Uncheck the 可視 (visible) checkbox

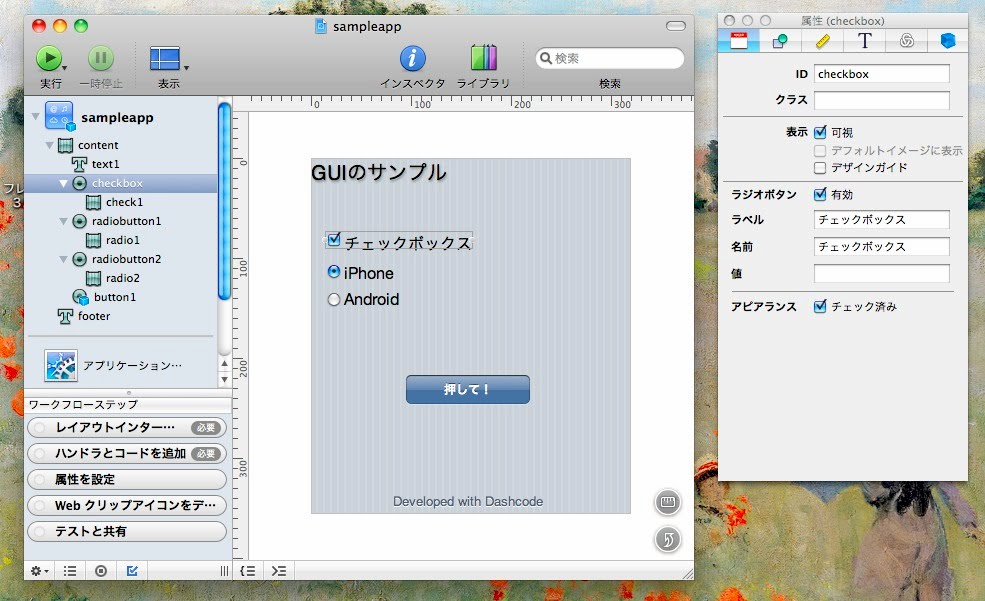[x=820, y=132]
